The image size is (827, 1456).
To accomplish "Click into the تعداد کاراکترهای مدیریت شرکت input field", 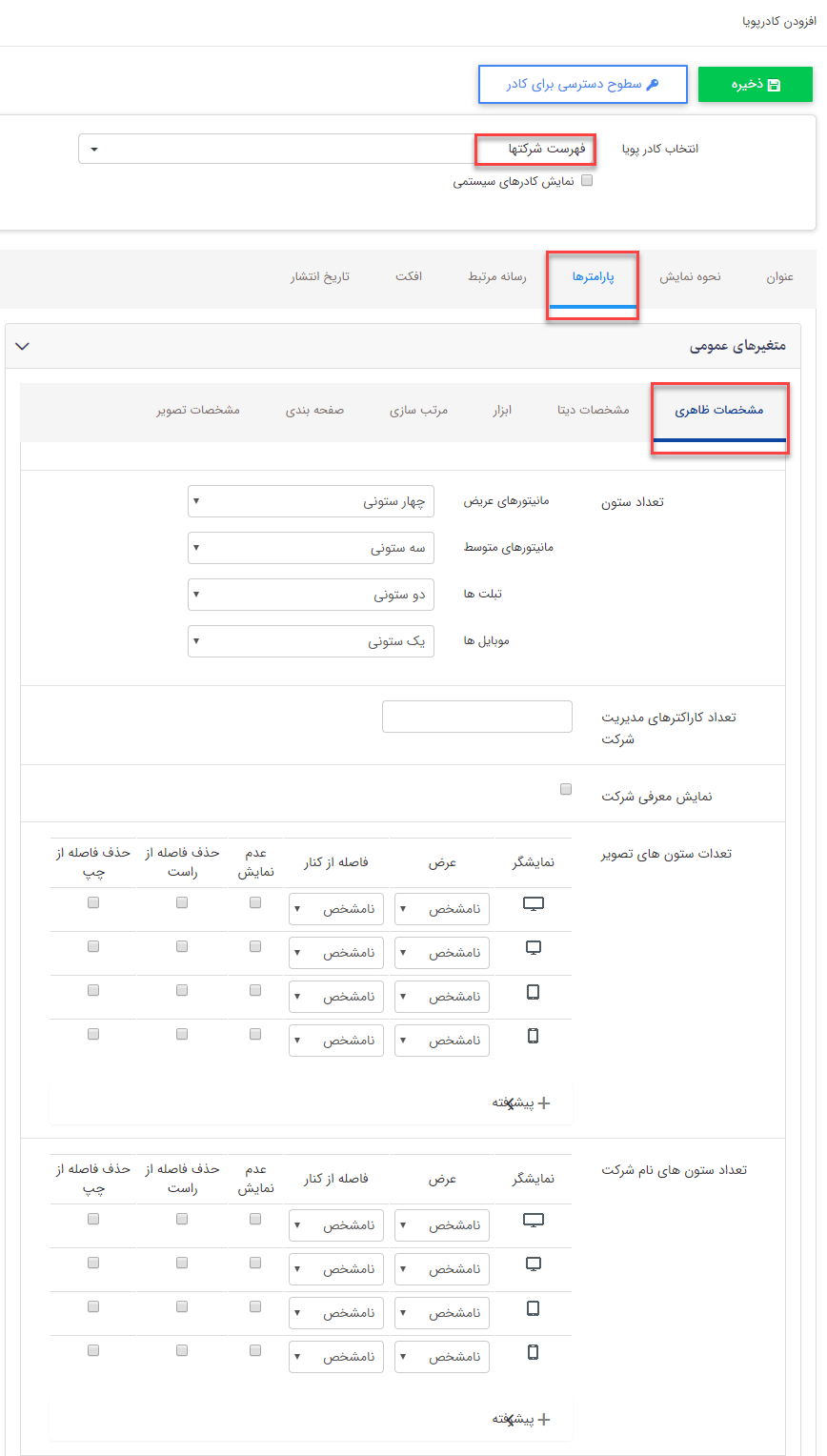I will (476, 716).
